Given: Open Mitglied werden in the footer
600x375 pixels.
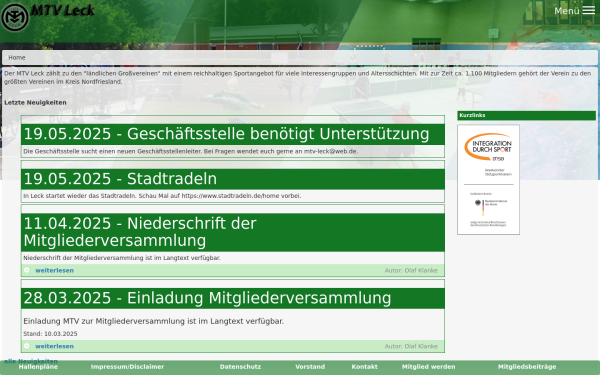Looking at the screenshot, I should tap(429, 367).
